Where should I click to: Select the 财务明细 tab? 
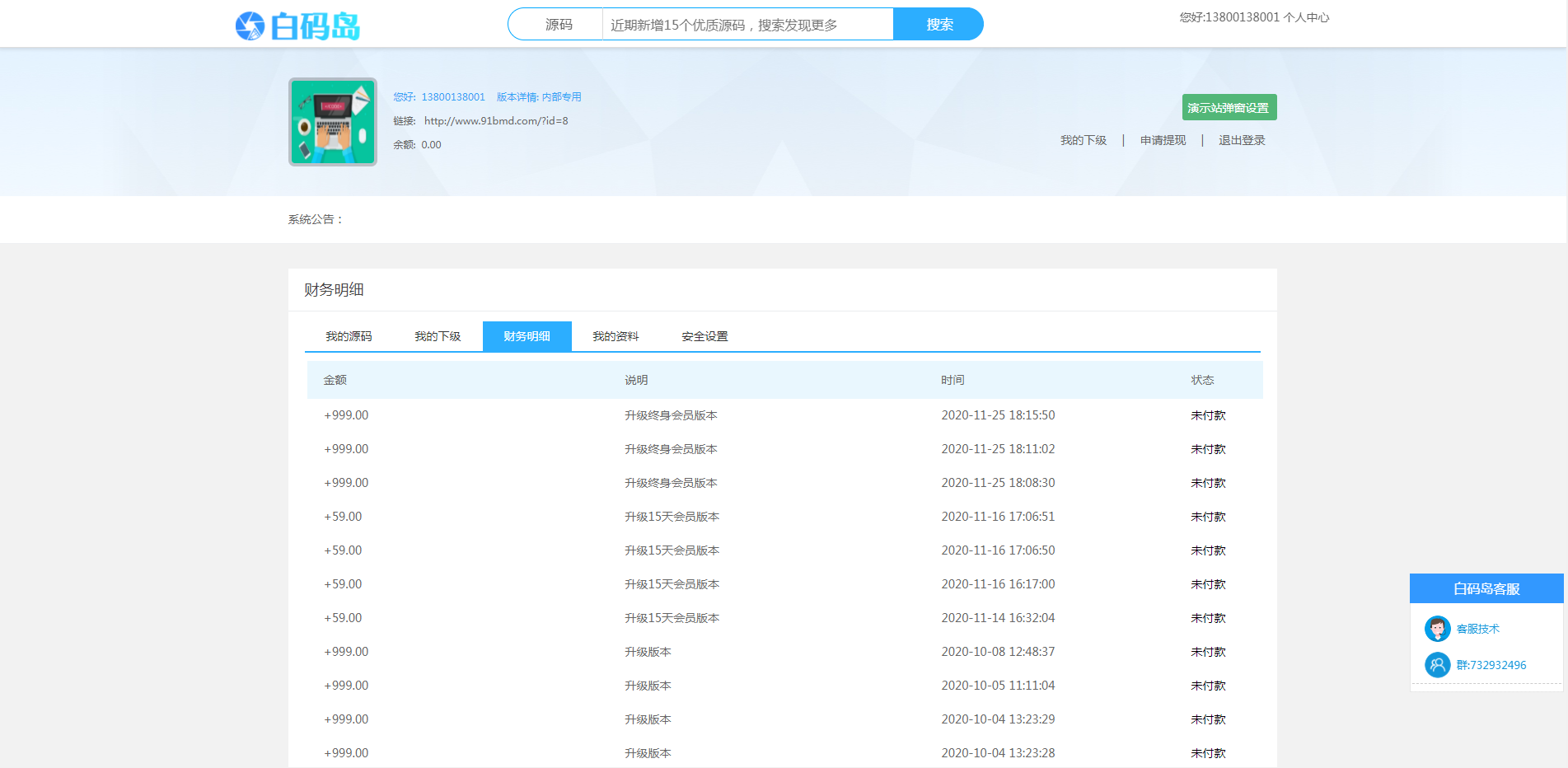[x=527, y=336]
